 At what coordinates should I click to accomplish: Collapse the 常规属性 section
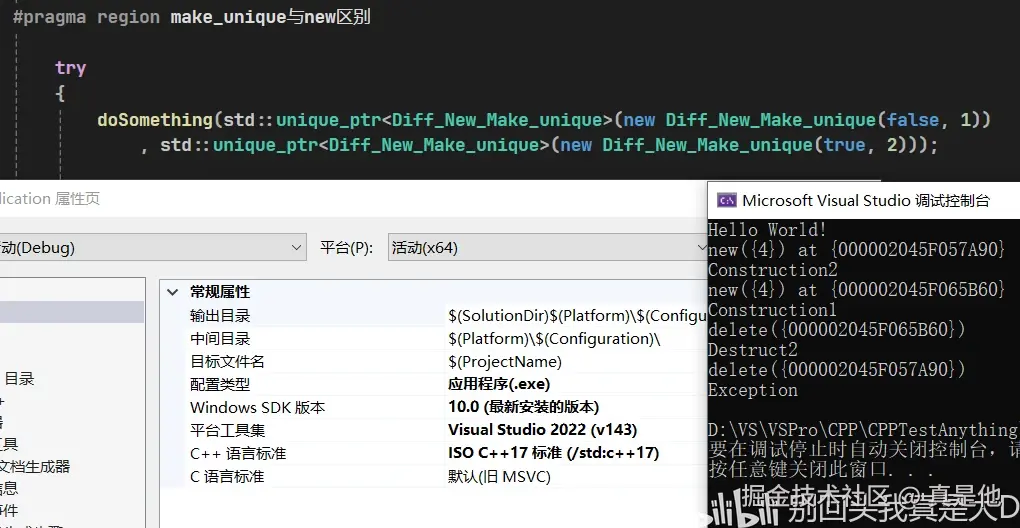pyautogui.click(x=172, y=292)
